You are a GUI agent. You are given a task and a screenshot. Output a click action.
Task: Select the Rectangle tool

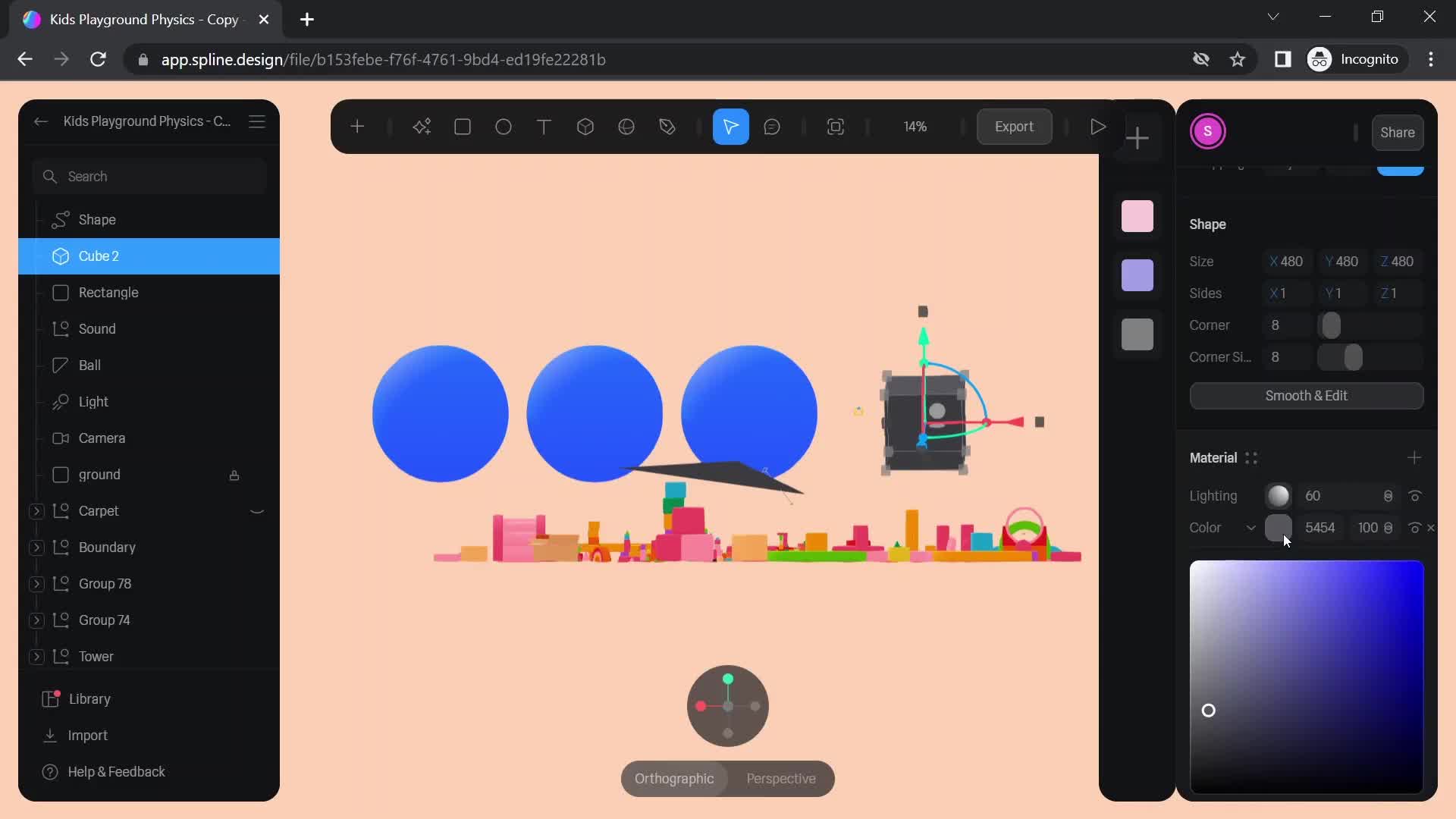point(463,126)
